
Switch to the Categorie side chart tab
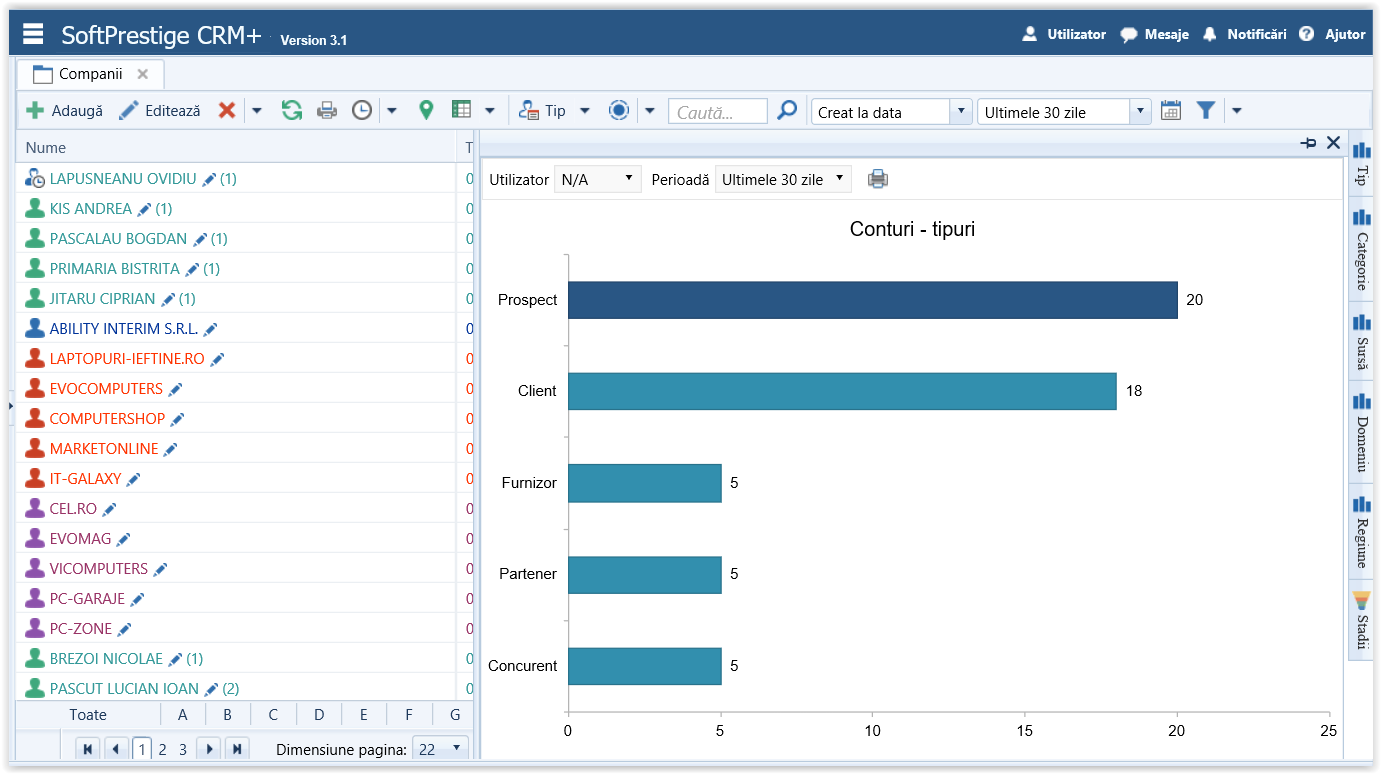tap(1361, 250)
